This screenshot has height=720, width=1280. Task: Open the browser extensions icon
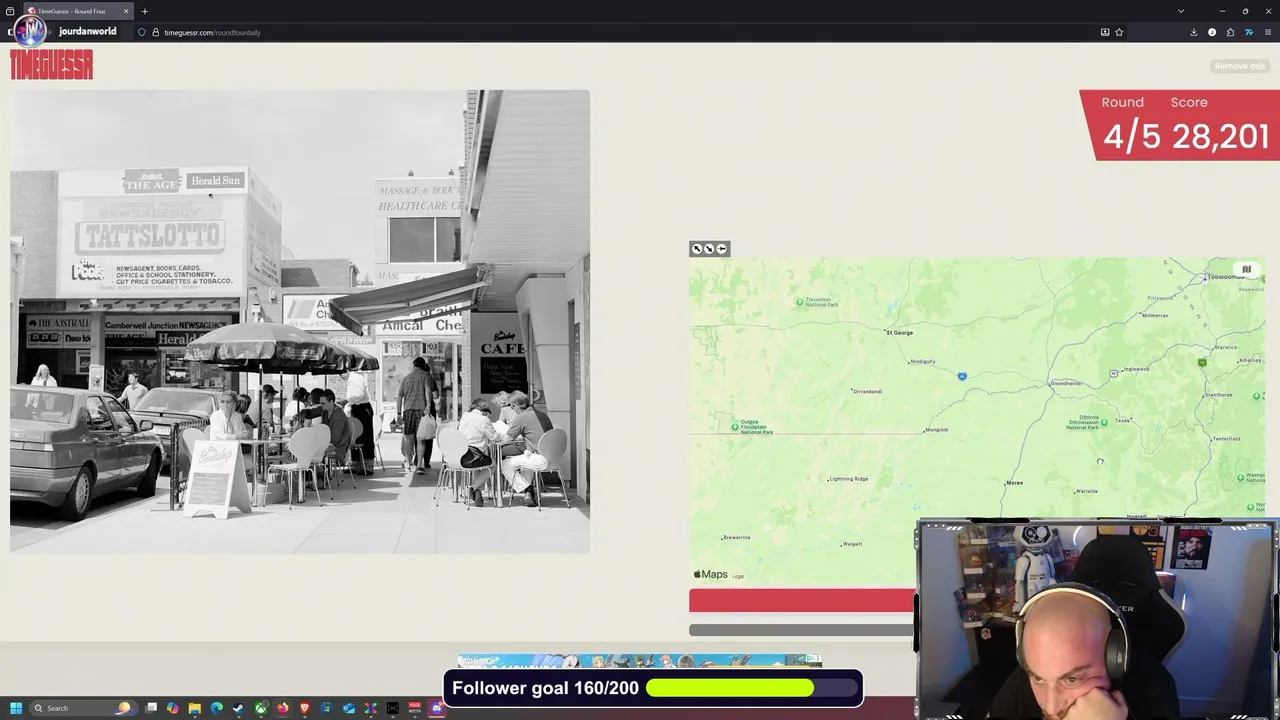pos(1230,32)
